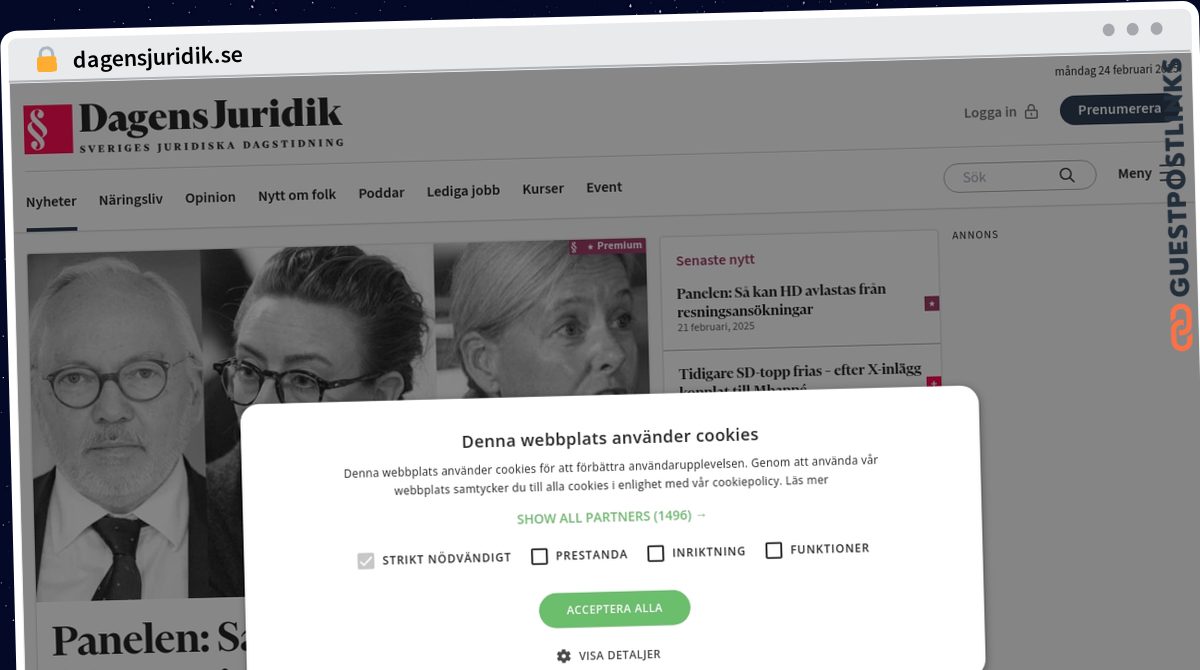Click the Premium badge on the lead image
This screenshot has height=670, width=1200.
tap(608, 246)
